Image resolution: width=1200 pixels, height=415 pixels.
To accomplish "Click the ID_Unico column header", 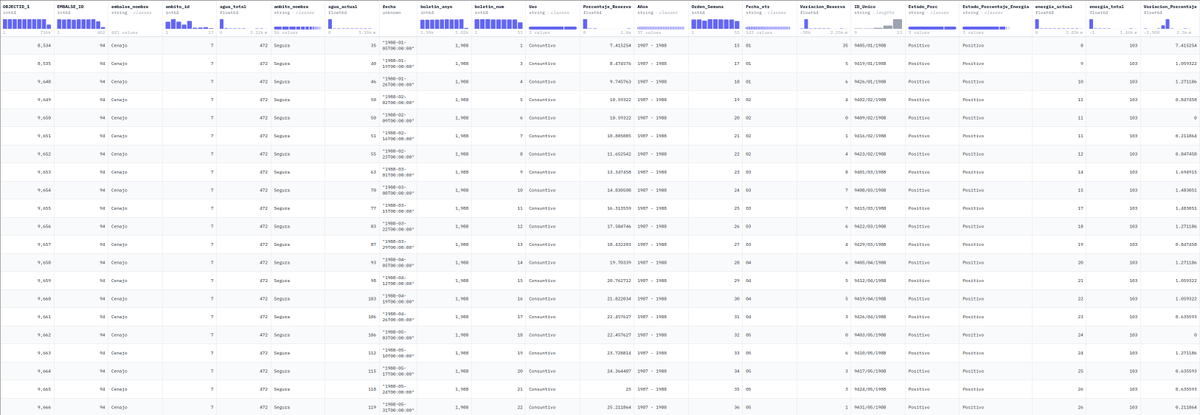I will [866, 6].
